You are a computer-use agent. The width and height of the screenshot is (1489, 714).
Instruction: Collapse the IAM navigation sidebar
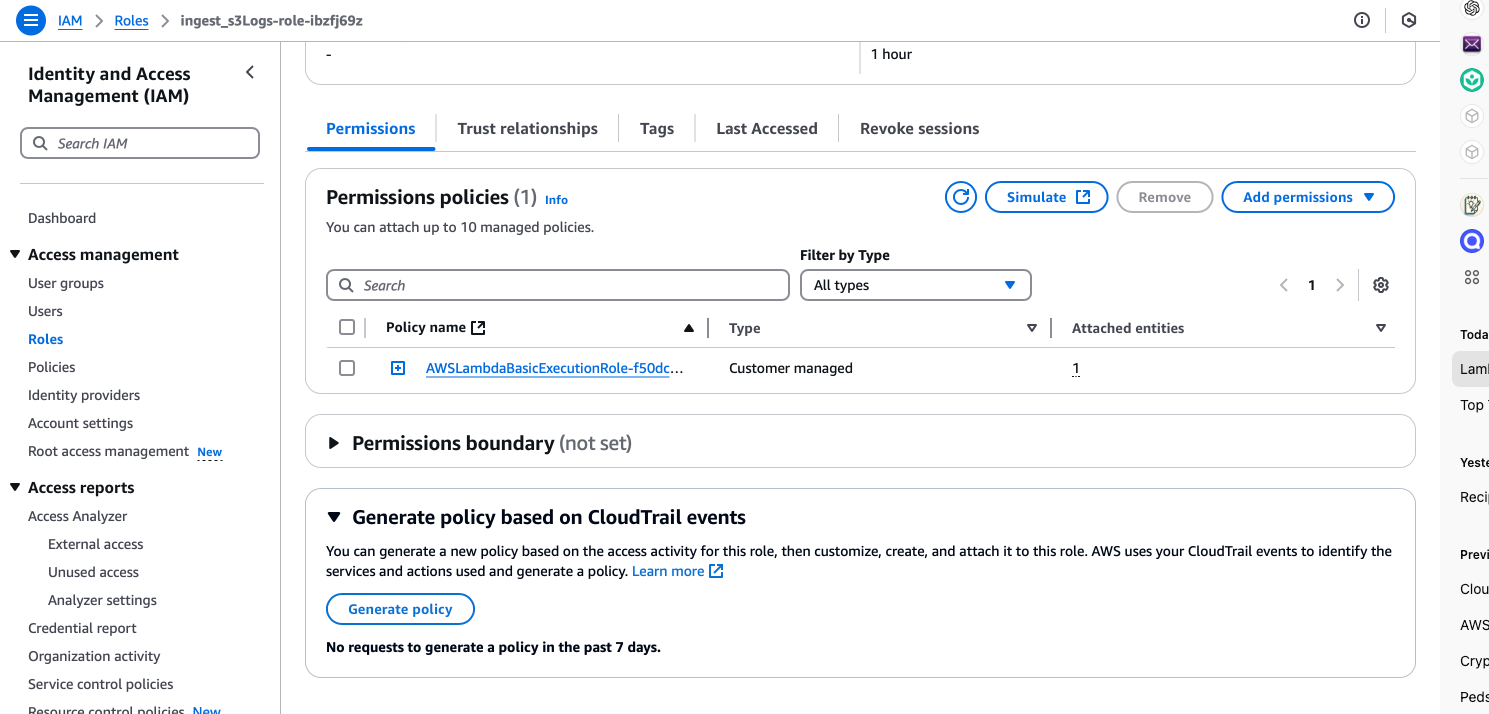click(x=250, y=72)
